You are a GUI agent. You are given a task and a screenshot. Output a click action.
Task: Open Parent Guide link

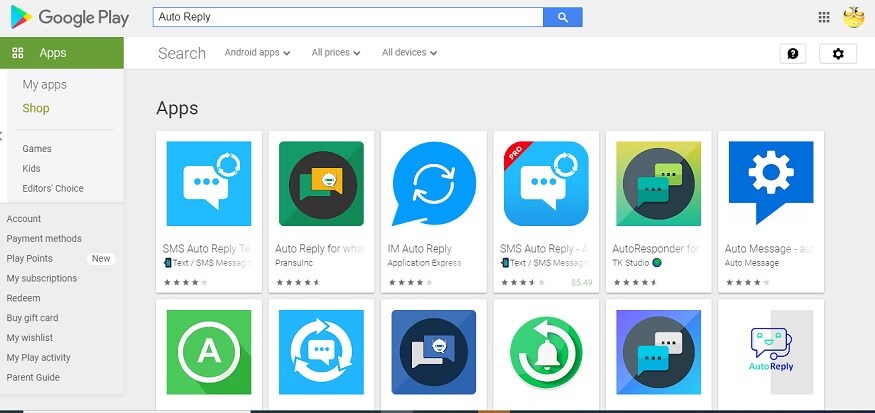click(x=33, y=377)
